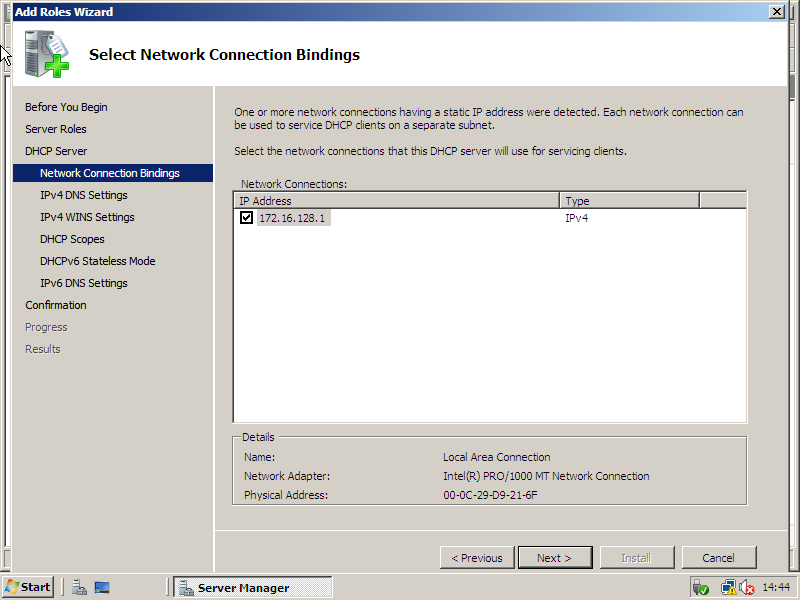Click Show Desktop quick launch icon

click(102, 587)
